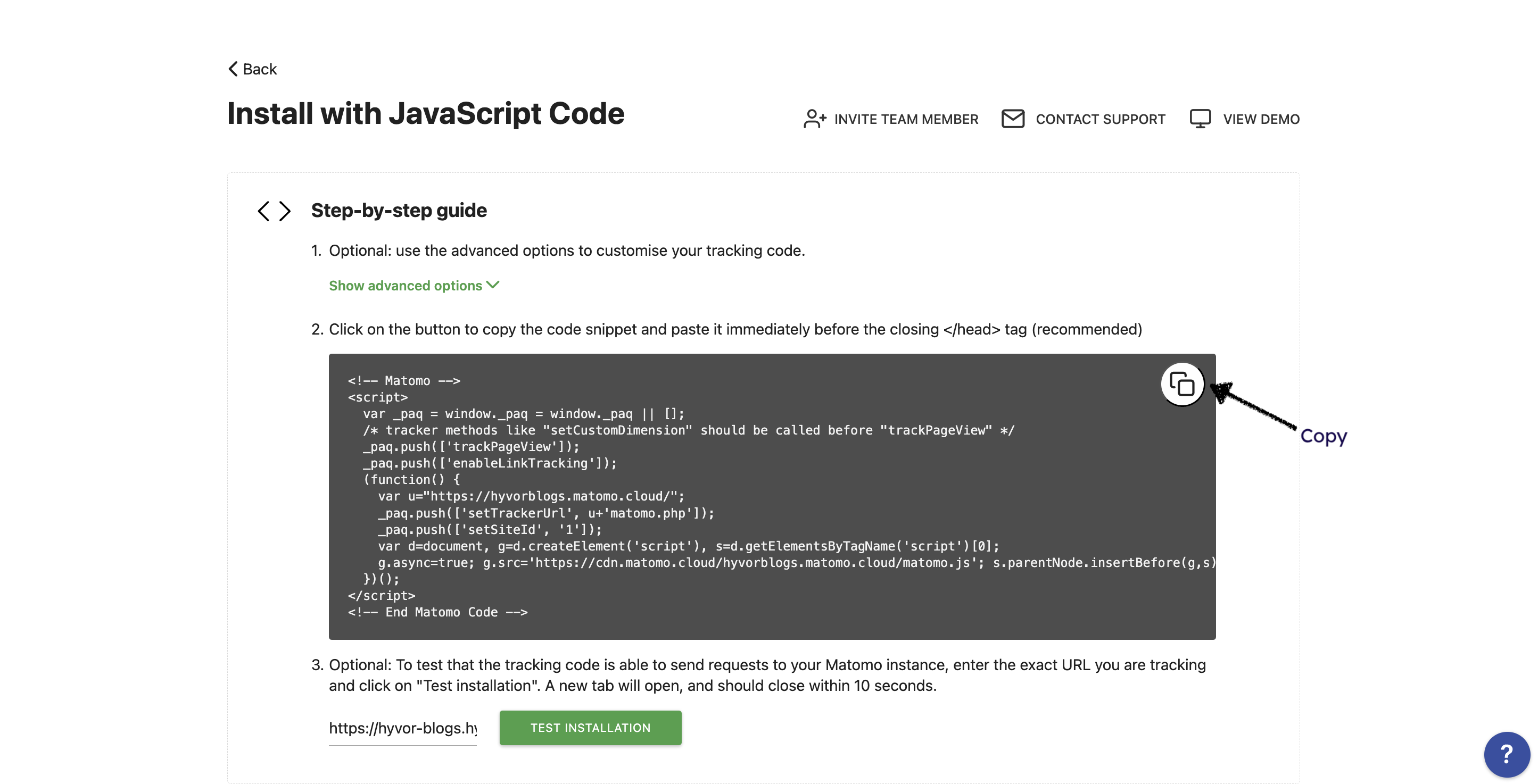Click the View Demo monitor icon
The width and height of the screenshot is (1538, 784).
click(1200, 119)
